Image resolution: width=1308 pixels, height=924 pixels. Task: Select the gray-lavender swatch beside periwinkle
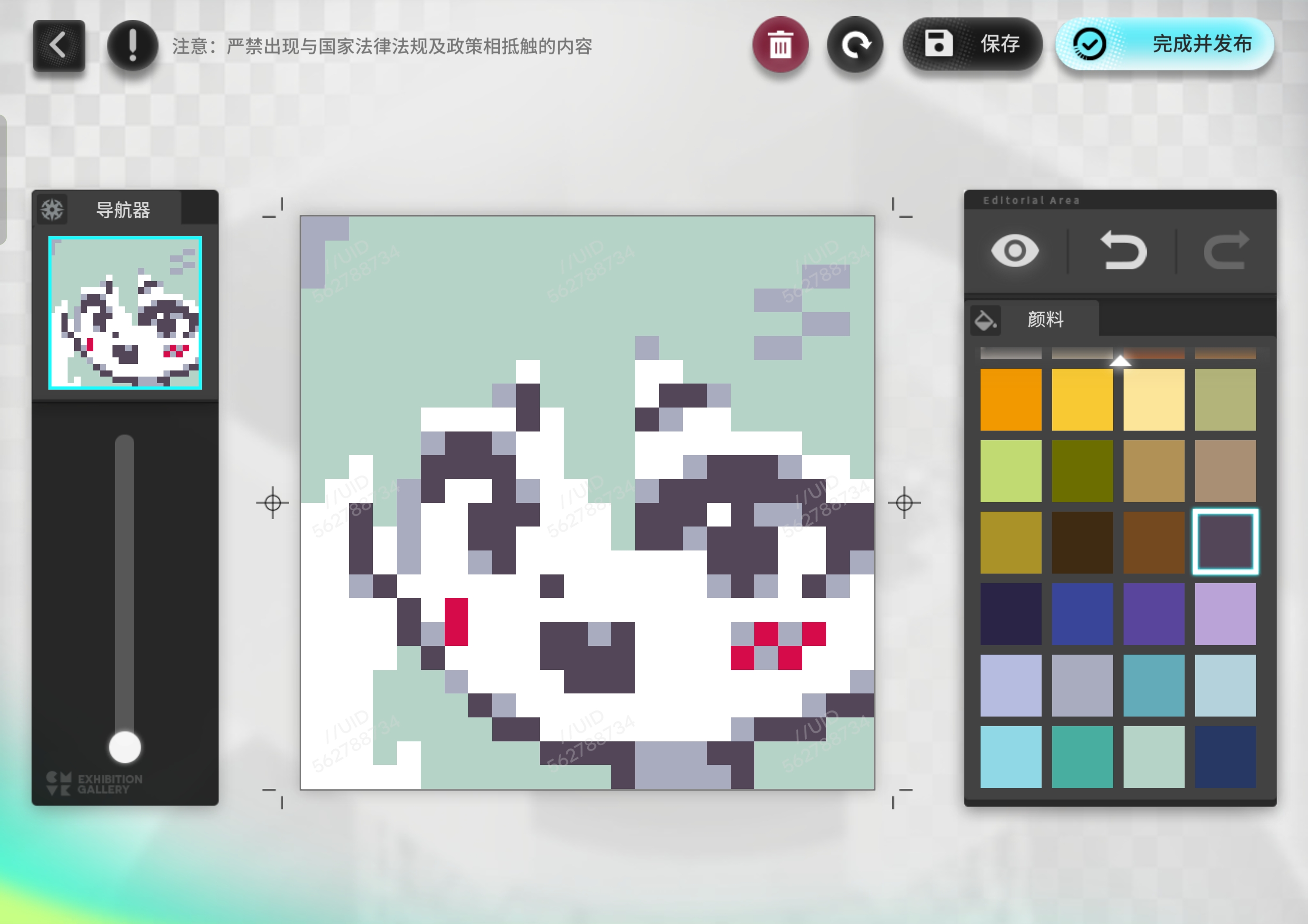point(1082,685)
